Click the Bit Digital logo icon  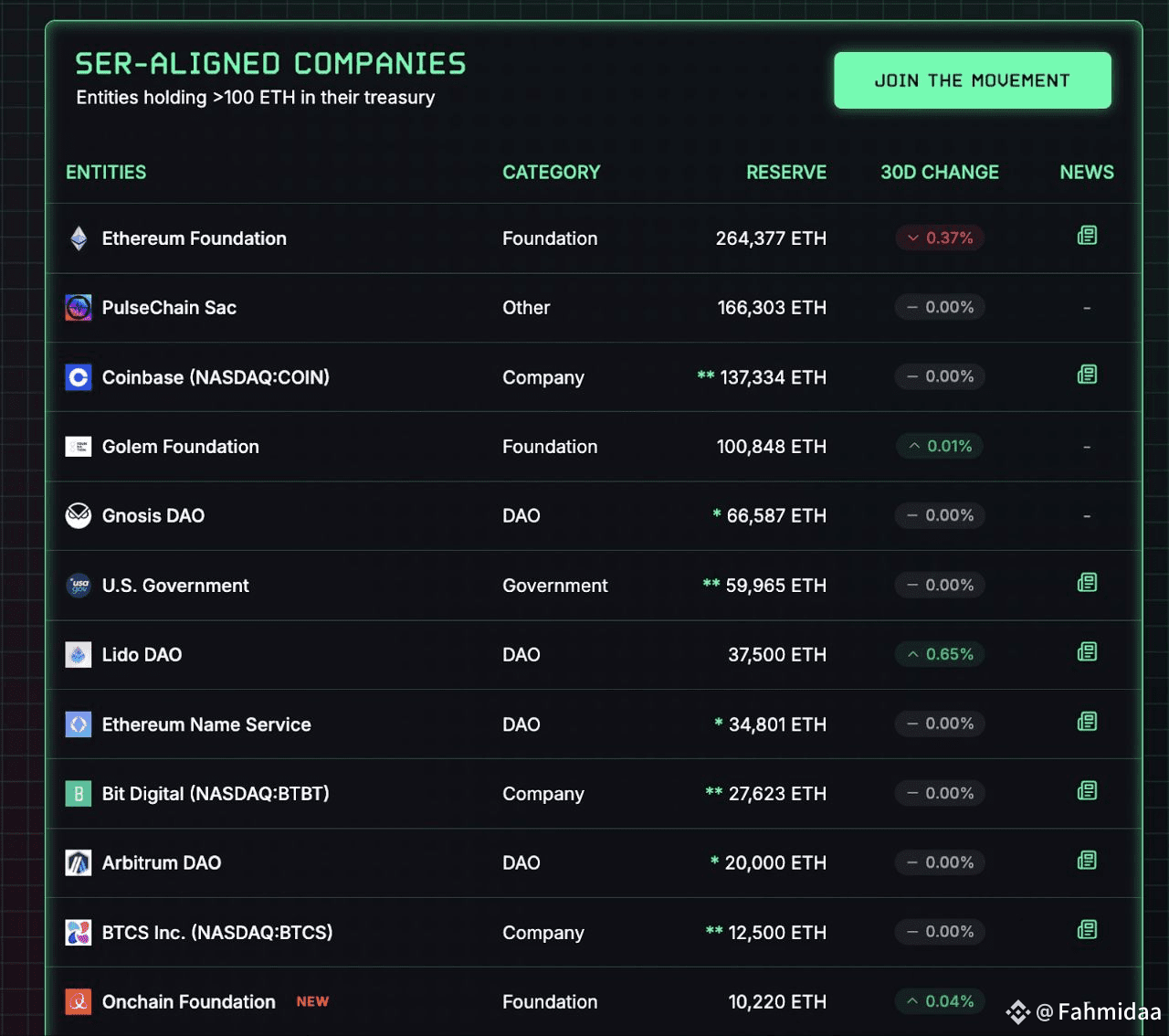point(79,794)
